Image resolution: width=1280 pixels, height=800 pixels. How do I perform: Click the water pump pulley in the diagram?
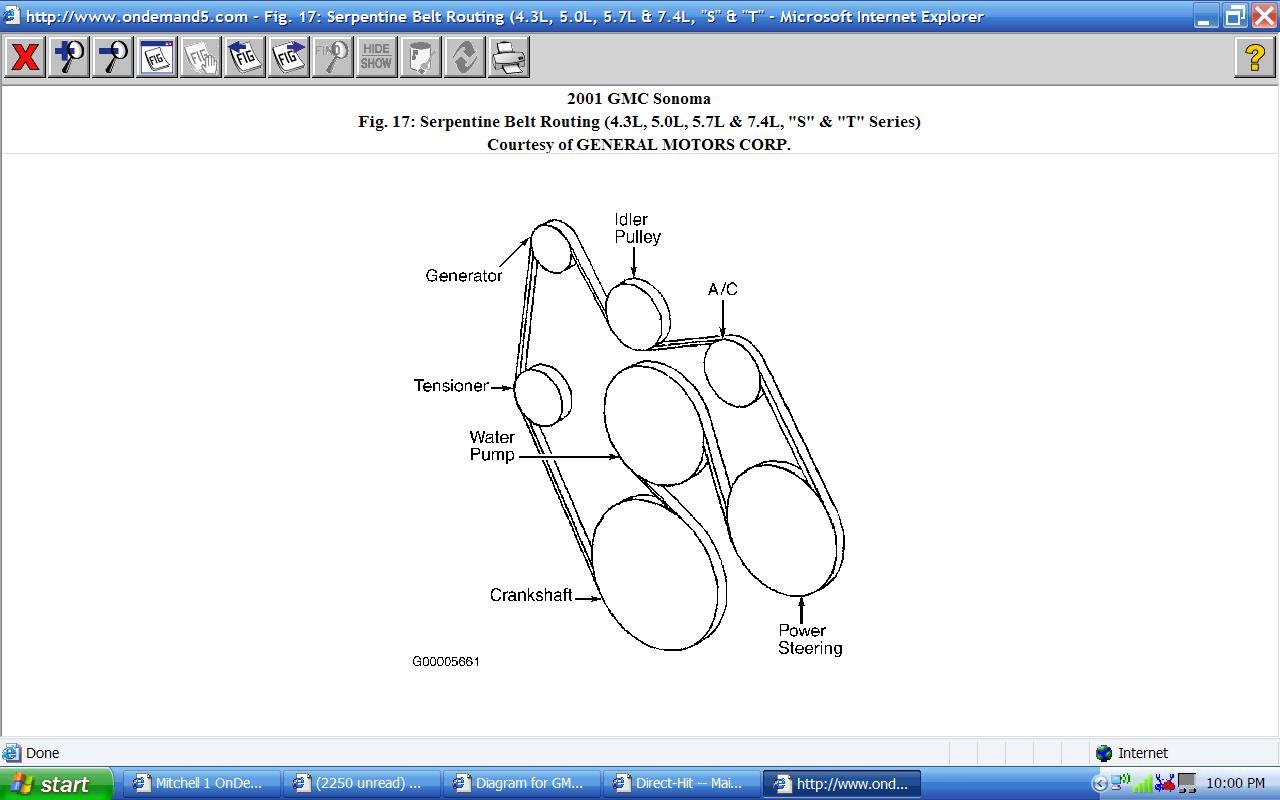[x=655, y=425]
